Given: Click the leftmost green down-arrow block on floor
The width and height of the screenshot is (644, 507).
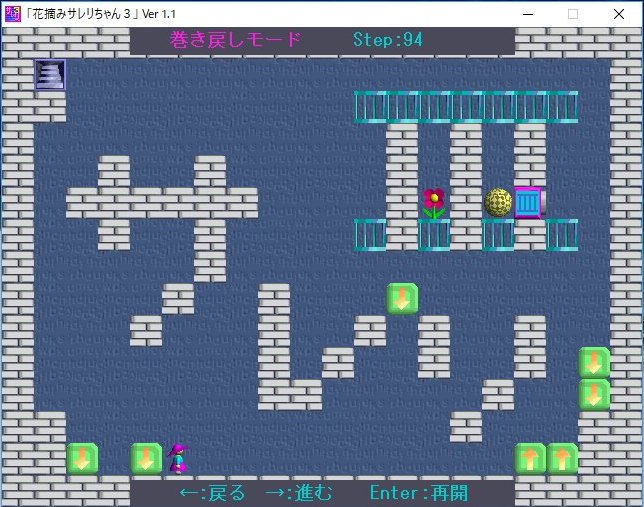Looking at the screenshot, I should (82, 459).
